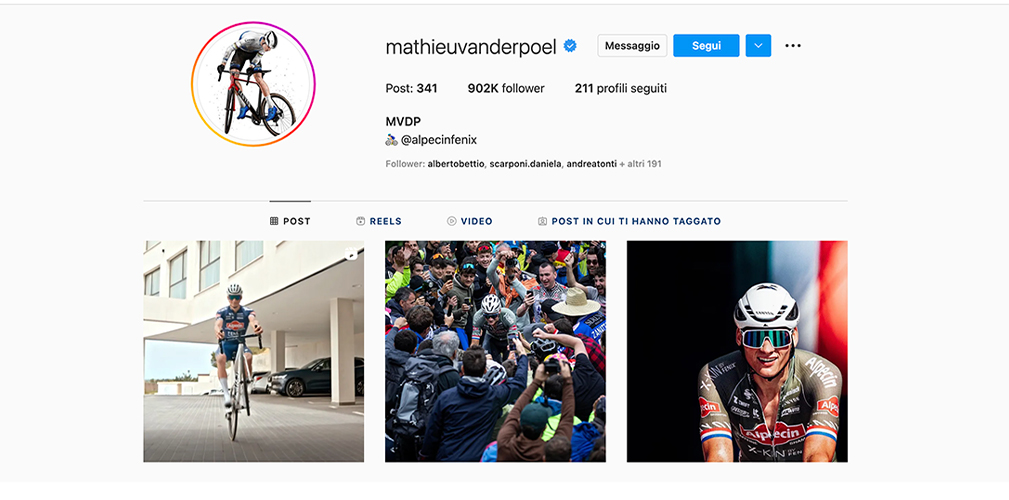
Task: Open the @alpecinfenix profile link
Action: coord(439,140)
